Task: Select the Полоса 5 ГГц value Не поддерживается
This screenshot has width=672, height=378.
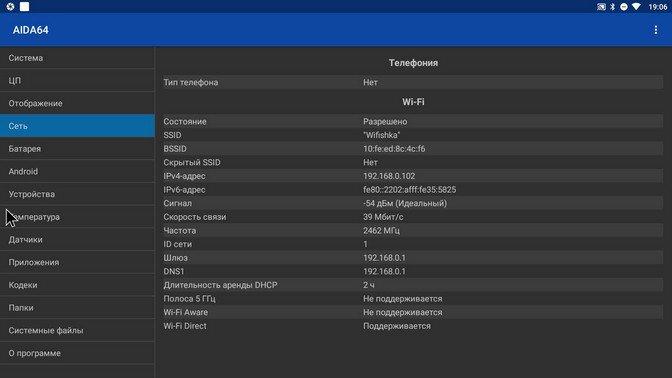Action: coord(402,299)
